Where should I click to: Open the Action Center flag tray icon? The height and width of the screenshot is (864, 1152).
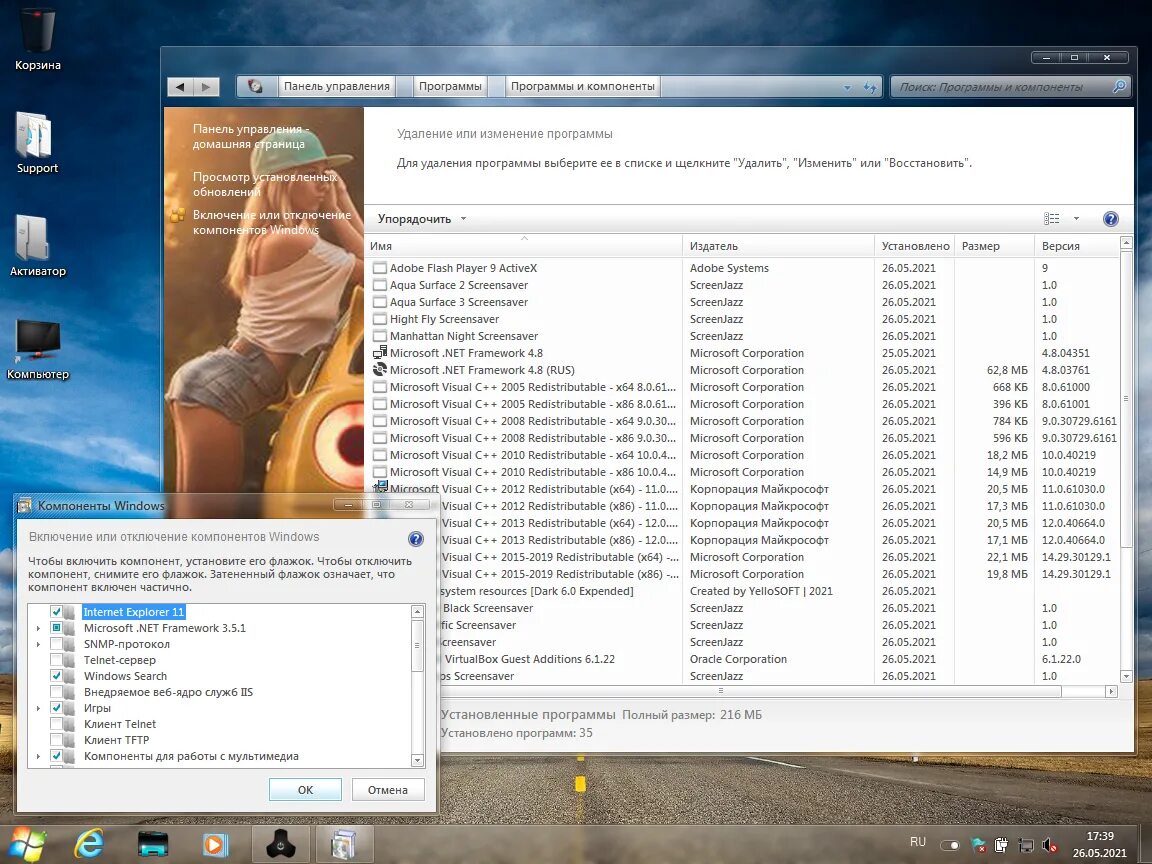tap(978, 846)
